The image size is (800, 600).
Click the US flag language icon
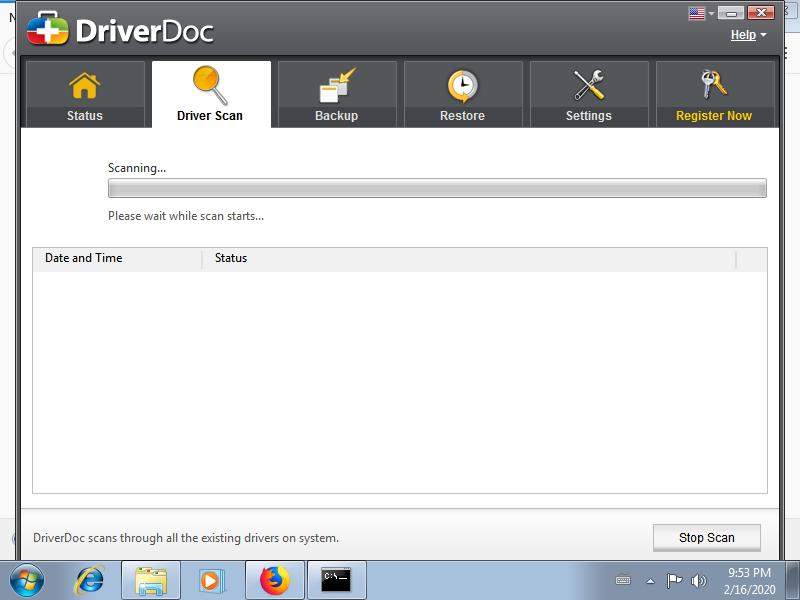pos(696,14)
